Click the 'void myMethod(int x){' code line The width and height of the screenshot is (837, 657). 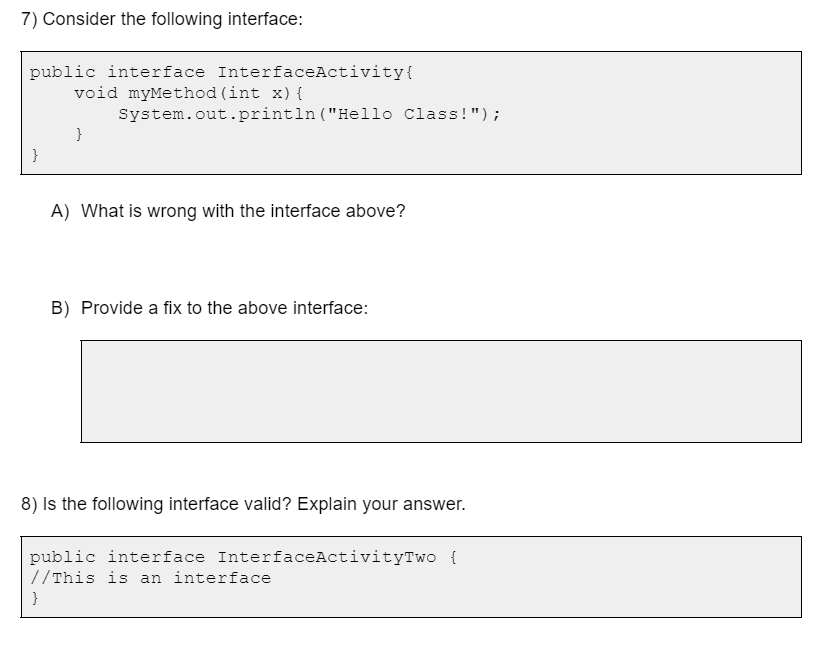(x=188, y=93)
